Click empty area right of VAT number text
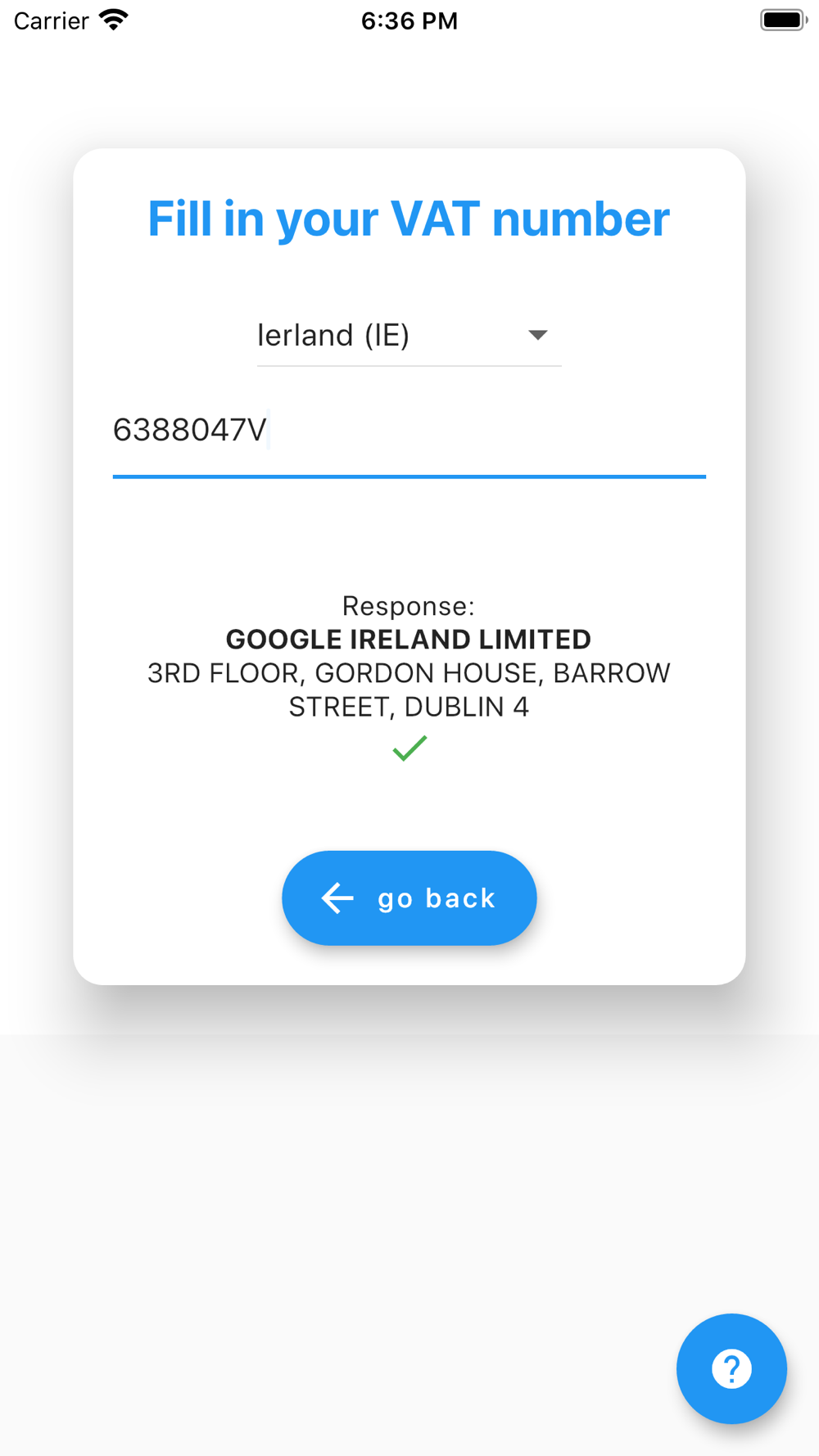 pos(491,431)
